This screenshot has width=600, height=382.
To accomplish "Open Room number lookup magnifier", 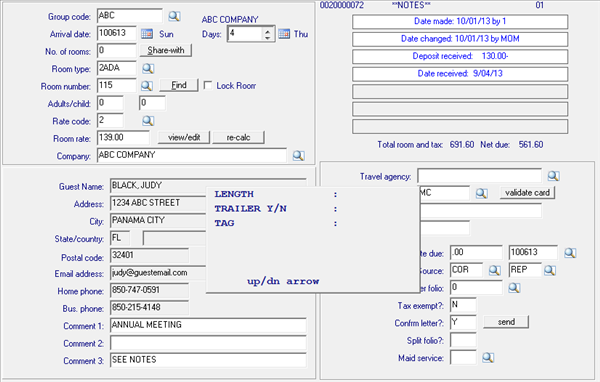I will coord(147,86).
